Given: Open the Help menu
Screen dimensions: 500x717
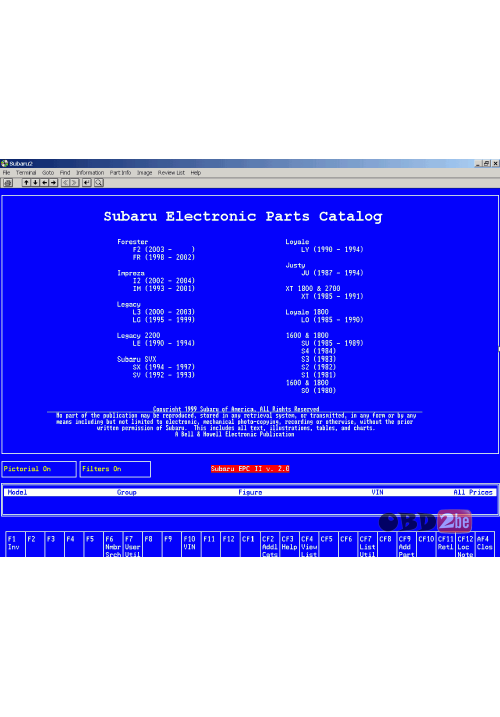Looking at the screenshot, I should (196, 173).
